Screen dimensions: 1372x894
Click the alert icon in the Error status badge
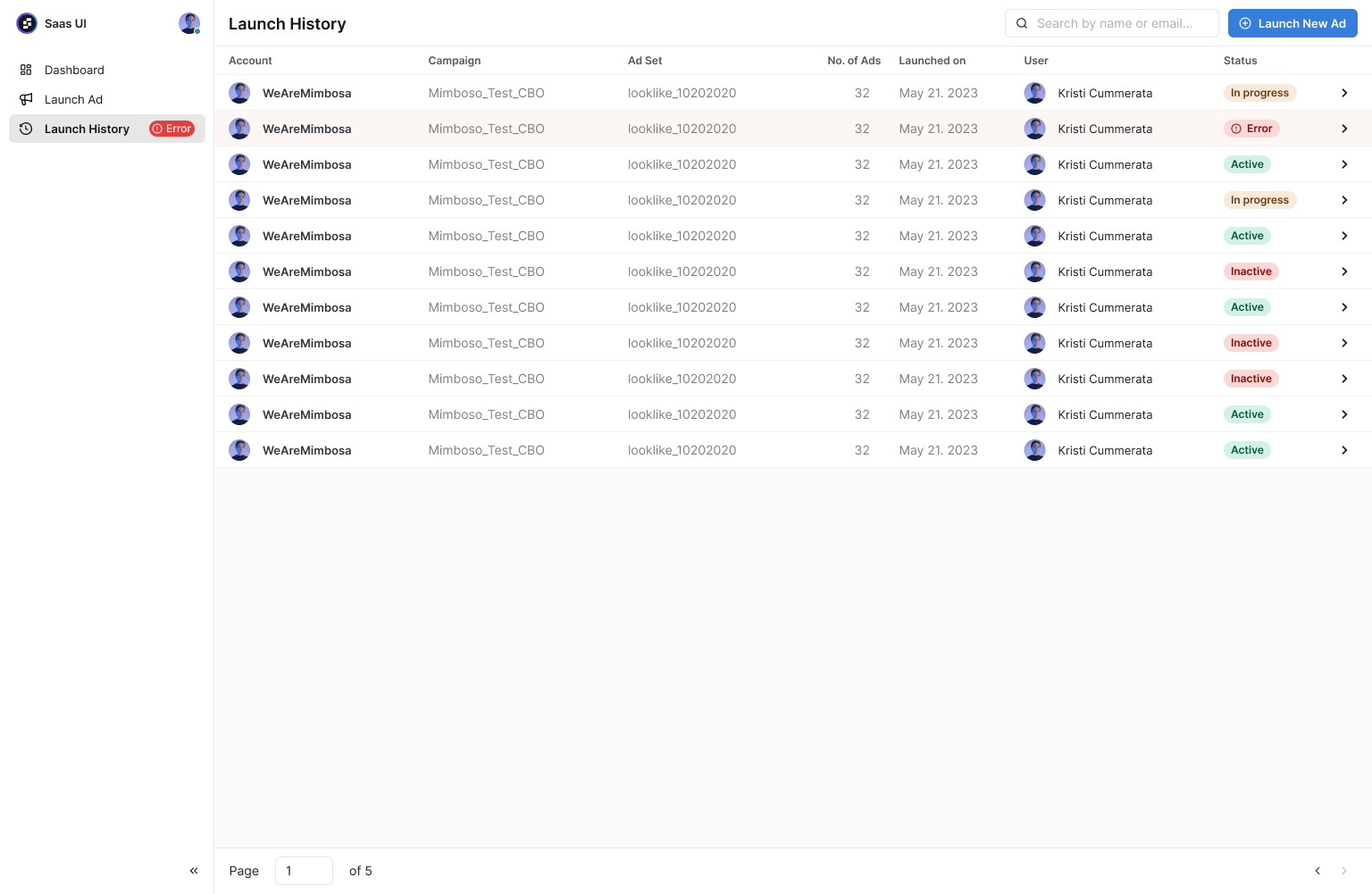(1236, 129)
